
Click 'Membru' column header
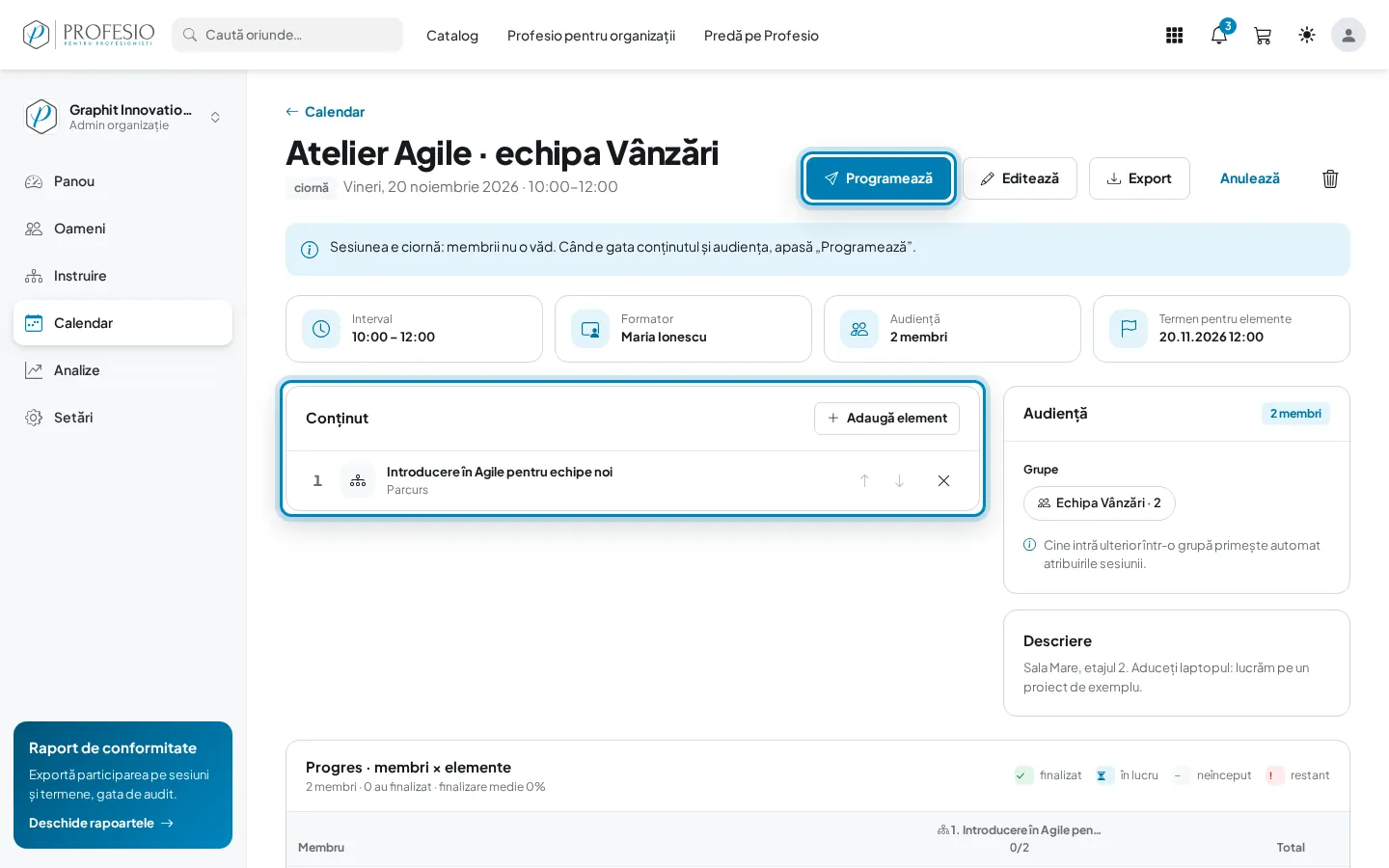pos(321,848)
